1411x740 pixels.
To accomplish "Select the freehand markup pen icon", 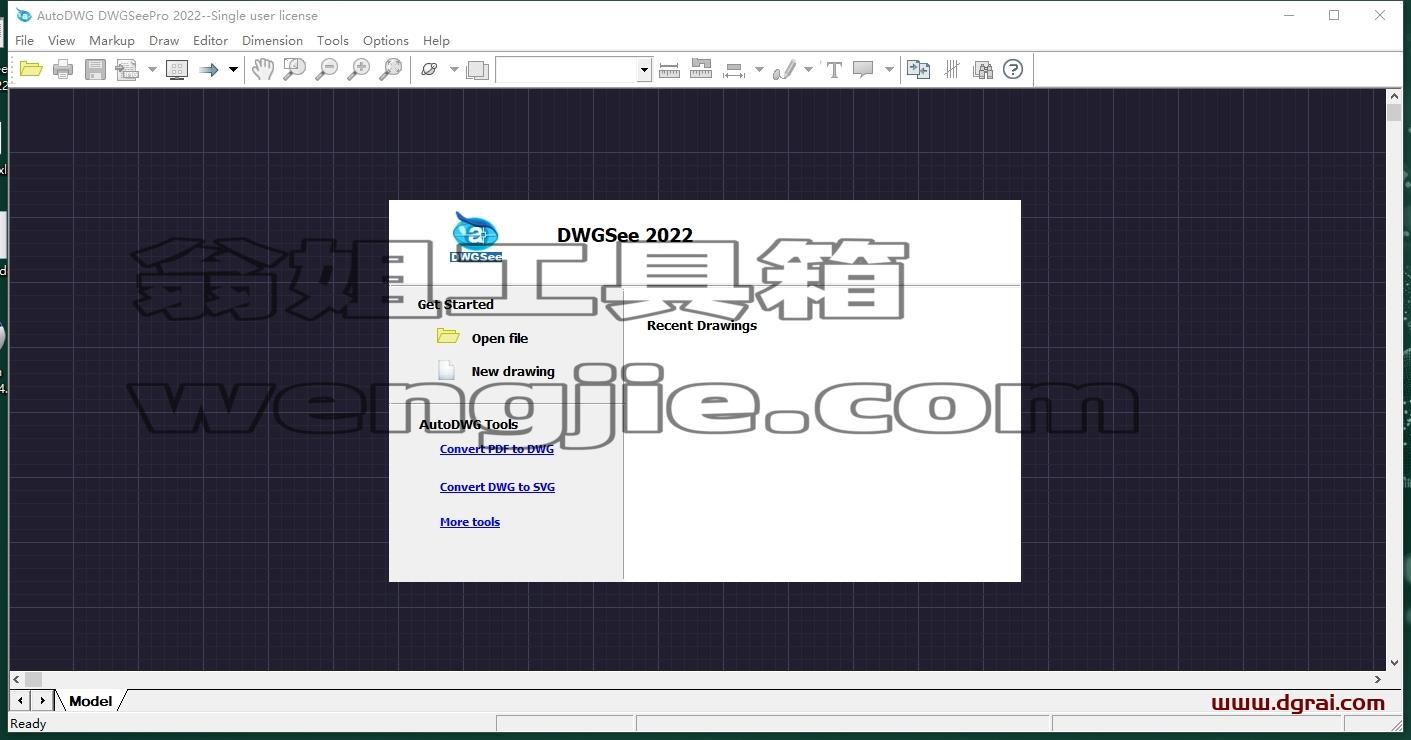I will pyautogui.click(x=784, y=69).
